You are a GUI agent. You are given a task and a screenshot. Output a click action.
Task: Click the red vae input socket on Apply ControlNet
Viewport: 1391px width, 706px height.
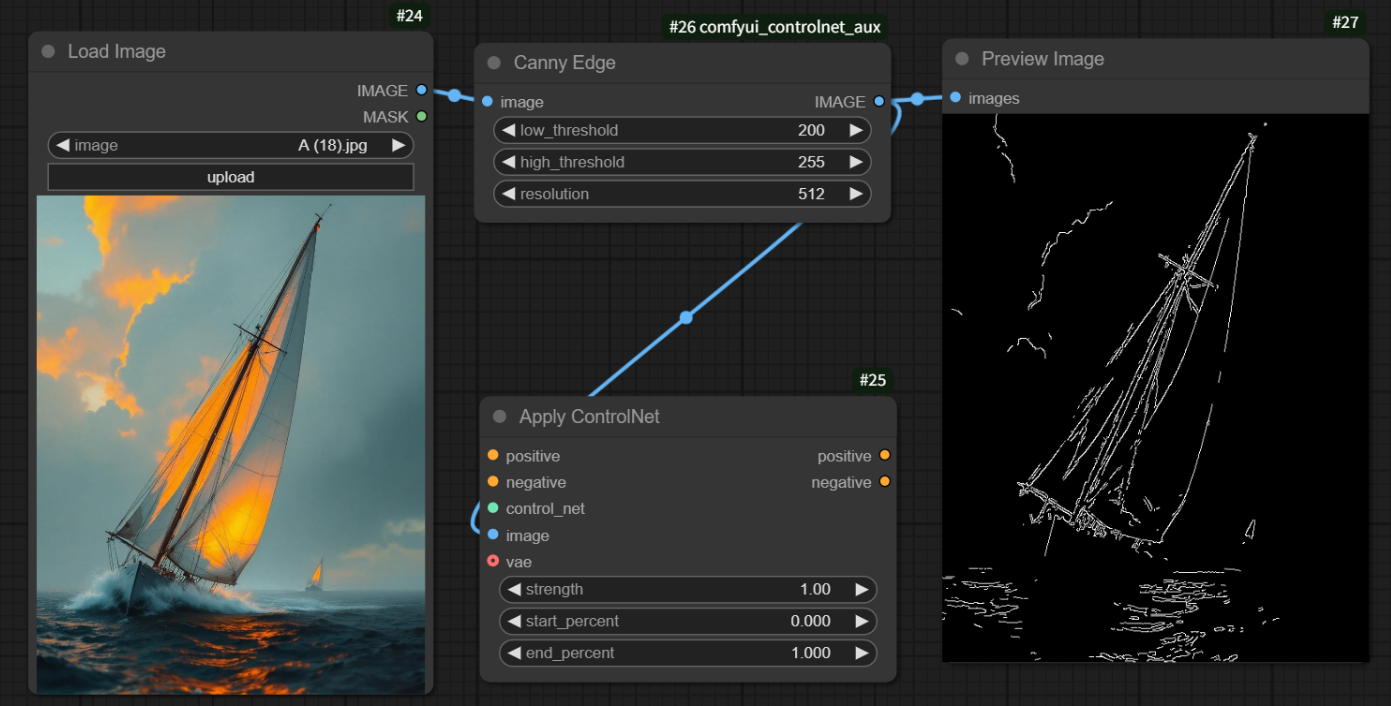pos(493,561)
